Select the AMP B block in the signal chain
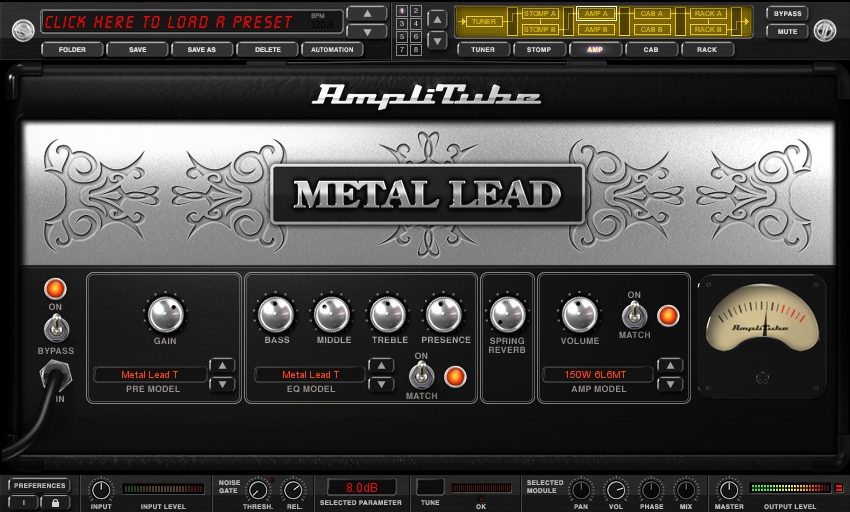850x512 pixels. [x=596, y=29]
